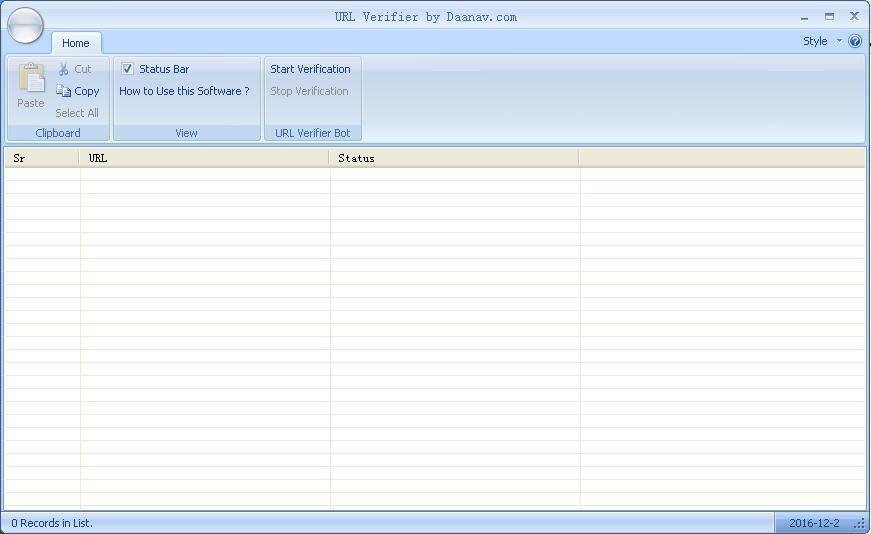Viewport: 871px width, 534px height.
Task: Click the Status column header
Action: [x=454, y=158]
